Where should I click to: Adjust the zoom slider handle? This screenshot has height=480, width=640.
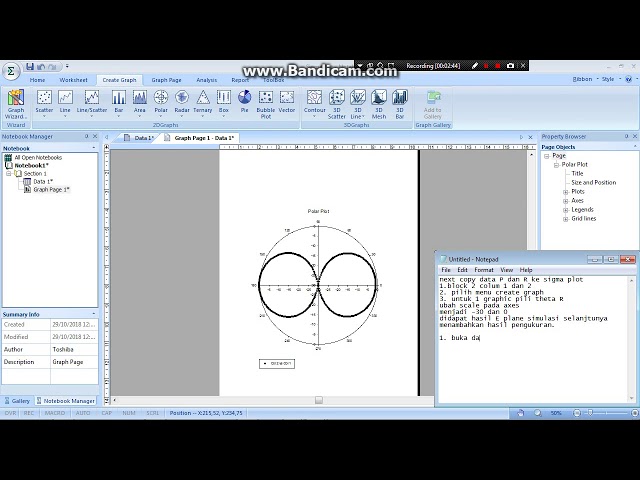tap(591, 413)
